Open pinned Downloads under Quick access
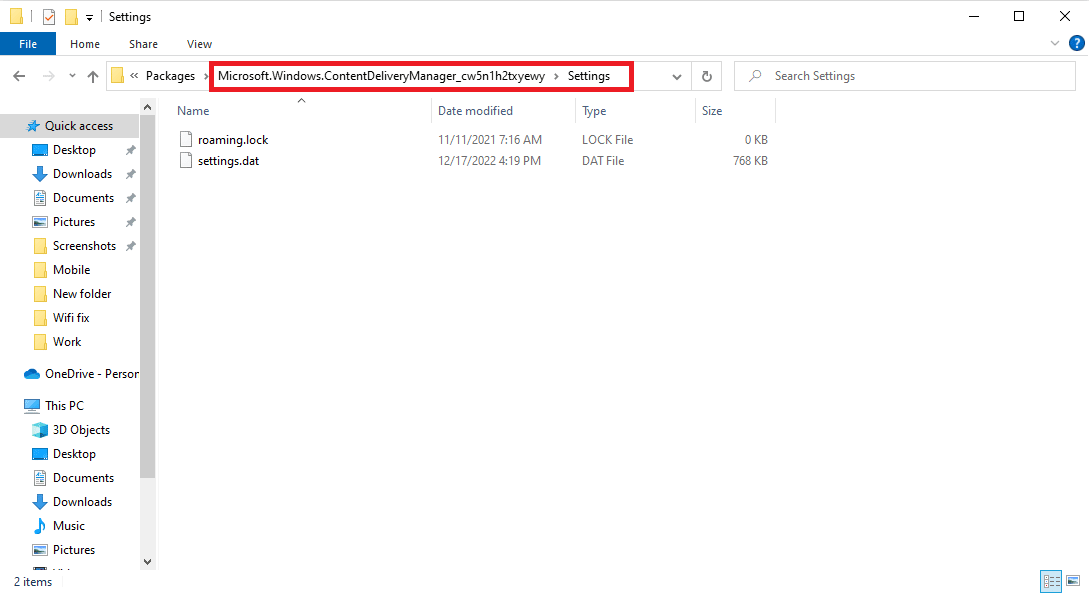The height and width of the screenshot is (593, 1089). click(82, 174)
